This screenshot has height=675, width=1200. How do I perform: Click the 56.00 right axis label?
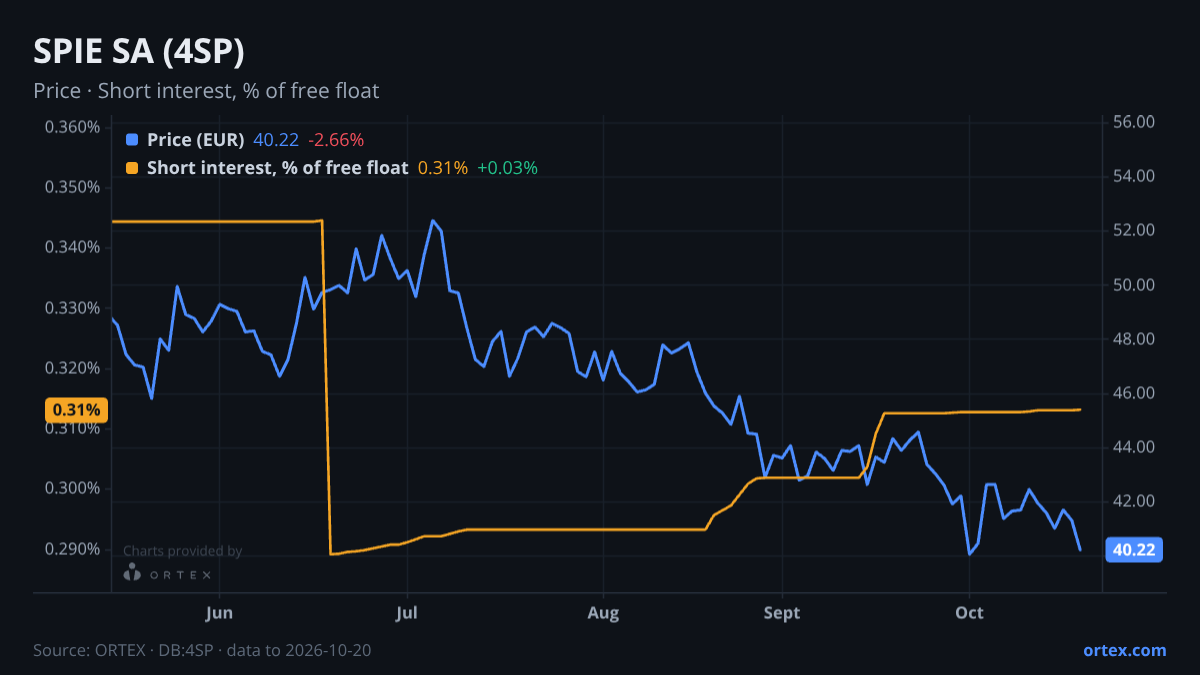tap(1134, 122)
